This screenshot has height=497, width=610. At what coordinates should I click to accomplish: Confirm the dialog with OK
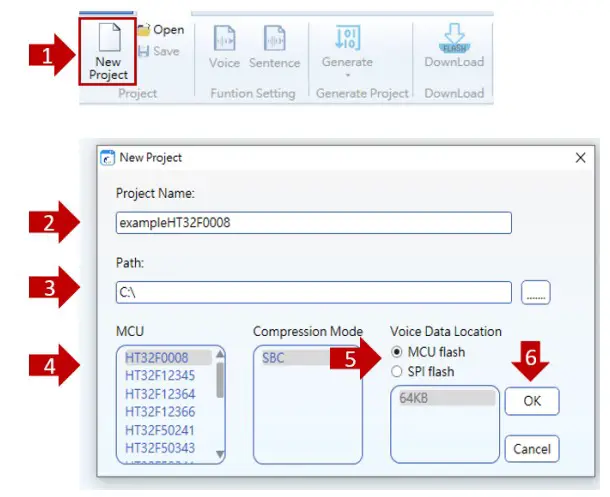[x=532, y=401]
